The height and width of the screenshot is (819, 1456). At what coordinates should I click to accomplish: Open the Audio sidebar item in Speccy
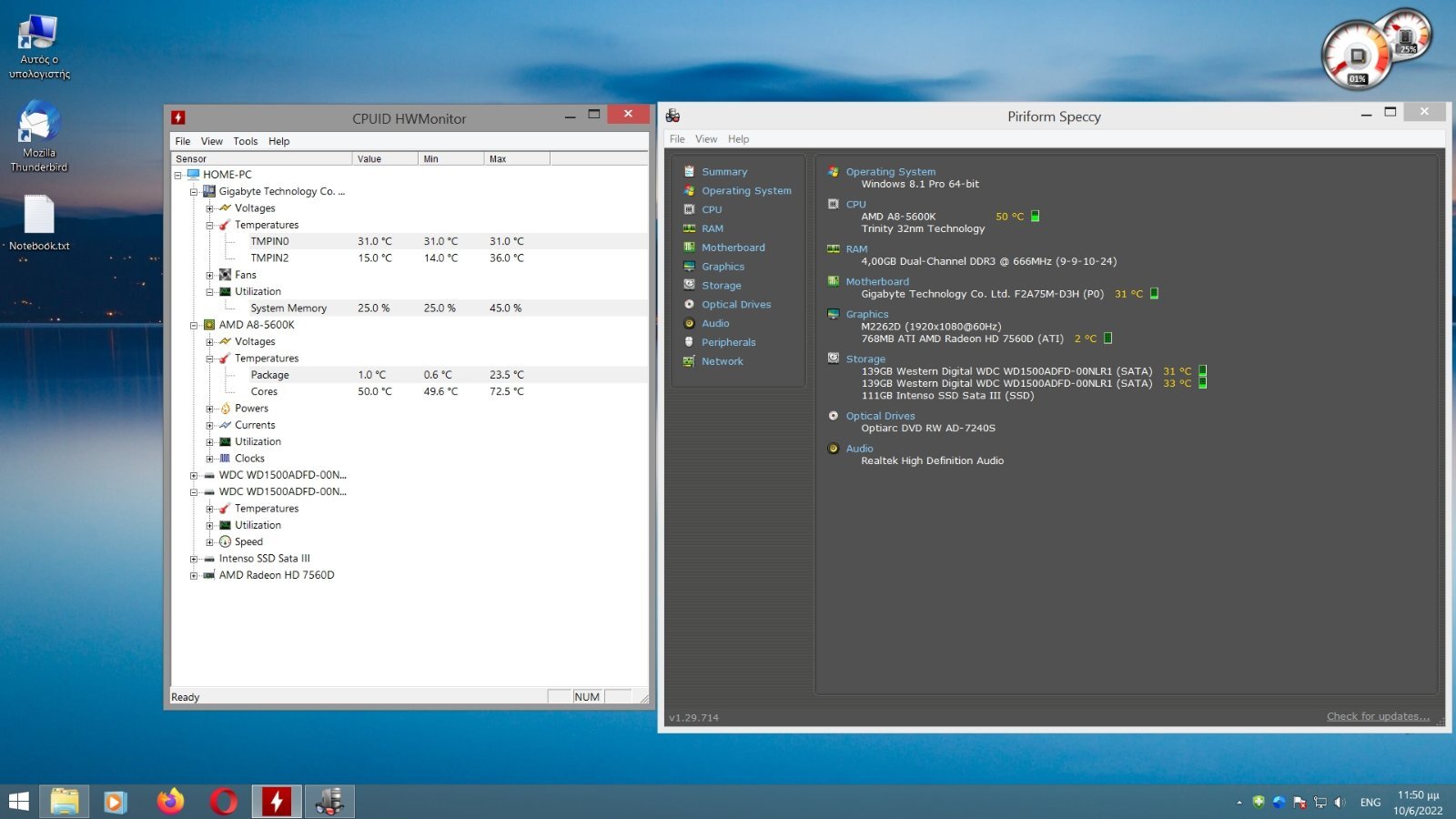[x=715, y=324]
